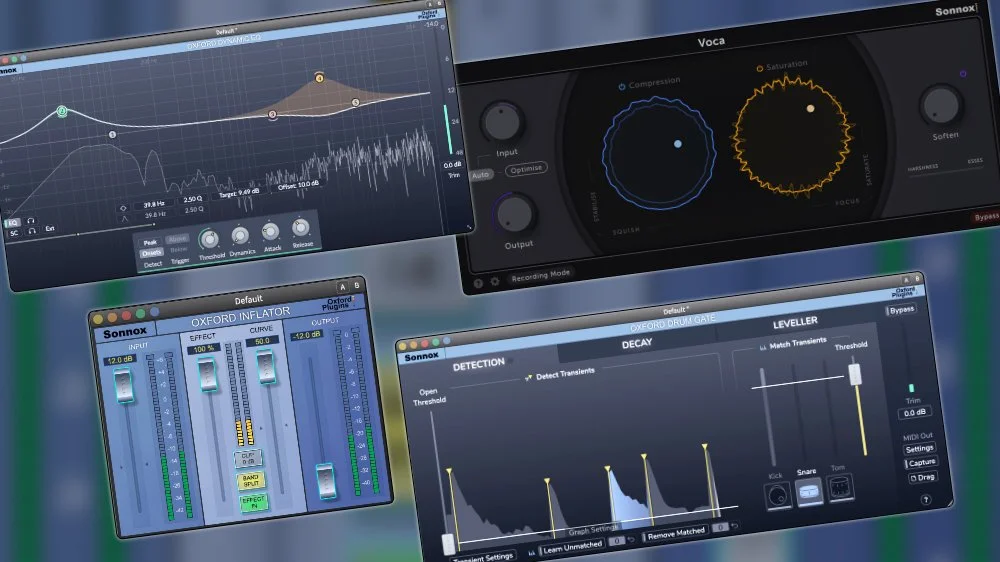The width and height of the screenshot is (1000, 562).
Task: Click Optimise button in Voca
Action: [x=526, y=169]
